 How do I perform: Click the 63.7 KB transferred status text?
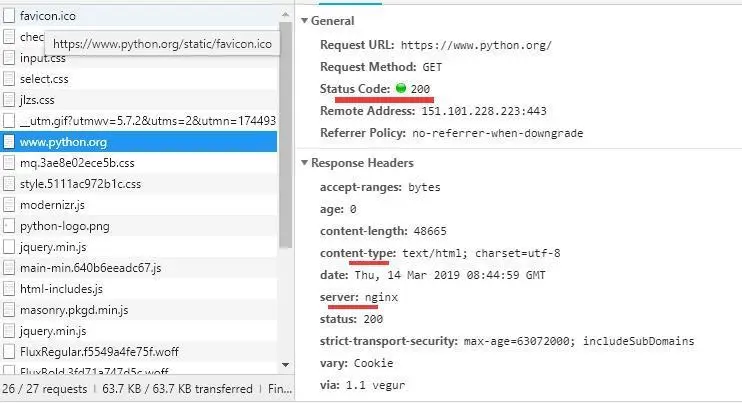(x=177, y=389)
